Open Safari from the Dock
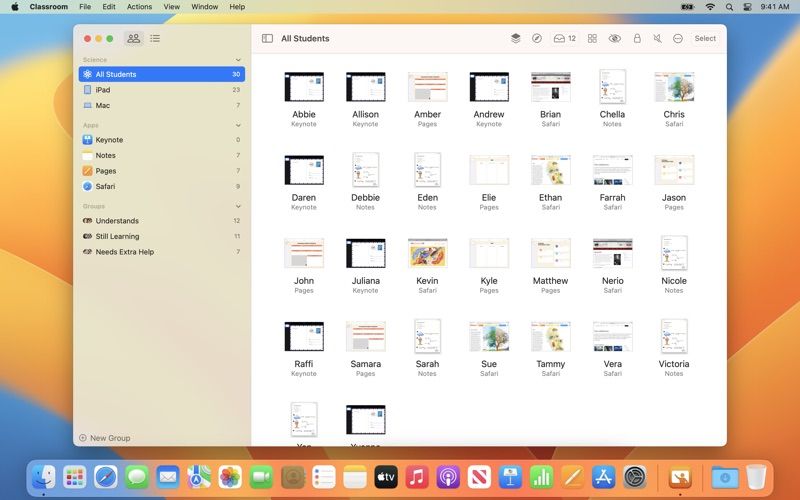800x500 pixels. [106, 478]
